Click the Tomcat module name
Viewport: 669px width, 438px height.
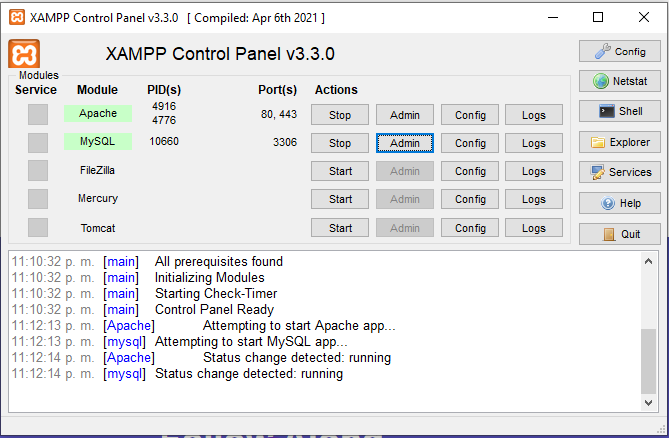pyautogui.click(x=98, y=228)
